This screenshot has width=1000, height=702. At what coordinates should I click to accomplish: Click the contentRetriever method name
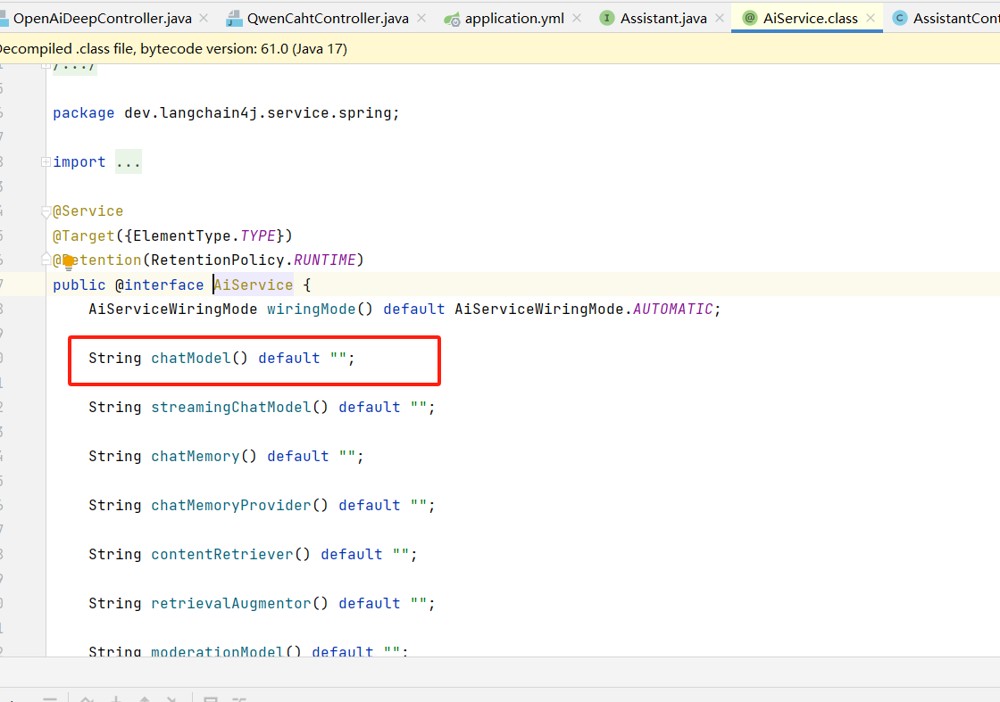[x=222, y=555]
